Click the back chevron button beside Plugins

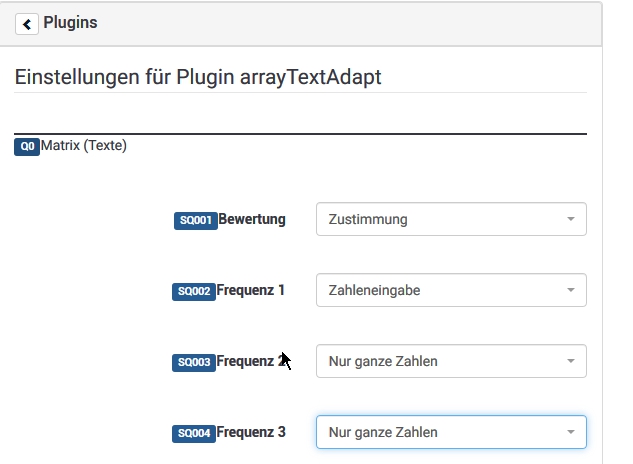(27, 24)
